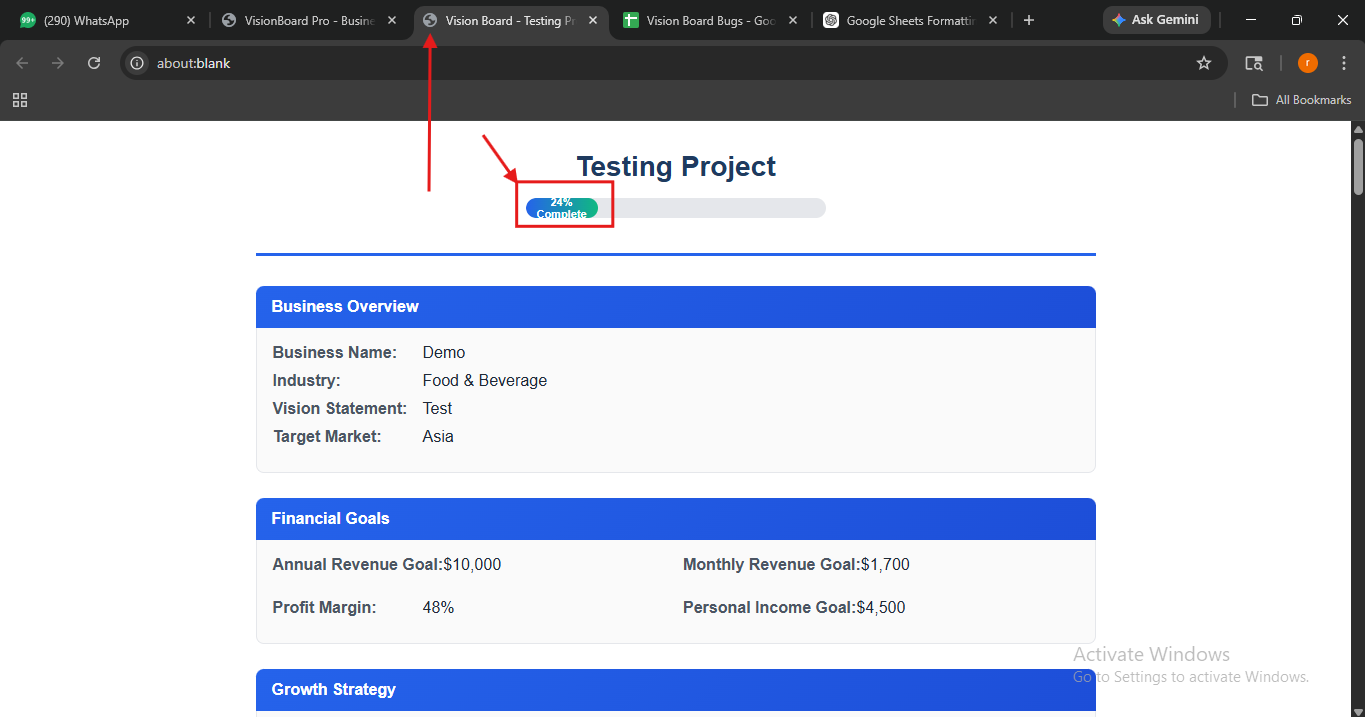Screen dimensions: 1365x717
Task: Minimize the Chrome window
Action: click(x=1250, y=20)
